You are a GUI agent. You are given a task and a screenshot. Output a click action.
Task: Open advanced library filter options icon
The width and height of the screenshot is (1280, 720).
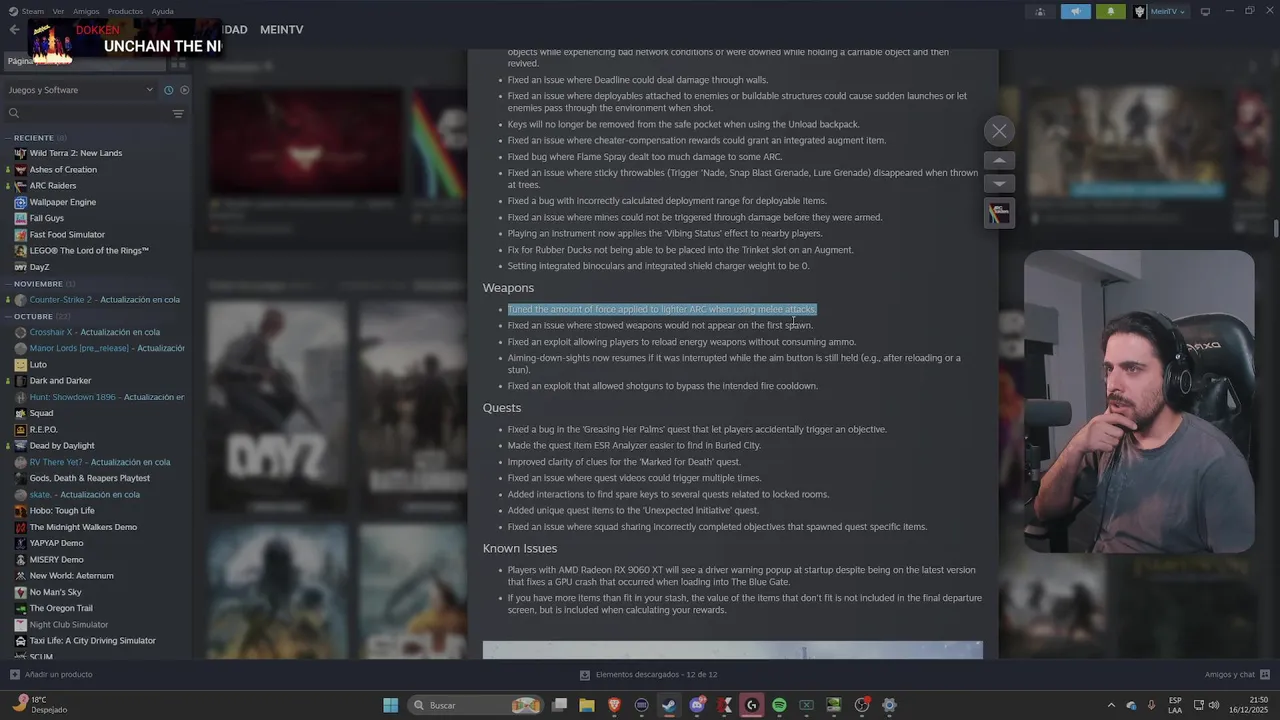tap(178, 113)
